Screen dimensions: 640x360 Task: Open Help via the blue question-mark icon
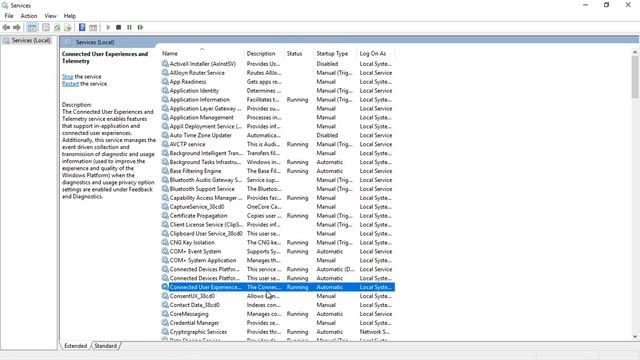click(82, 27)
